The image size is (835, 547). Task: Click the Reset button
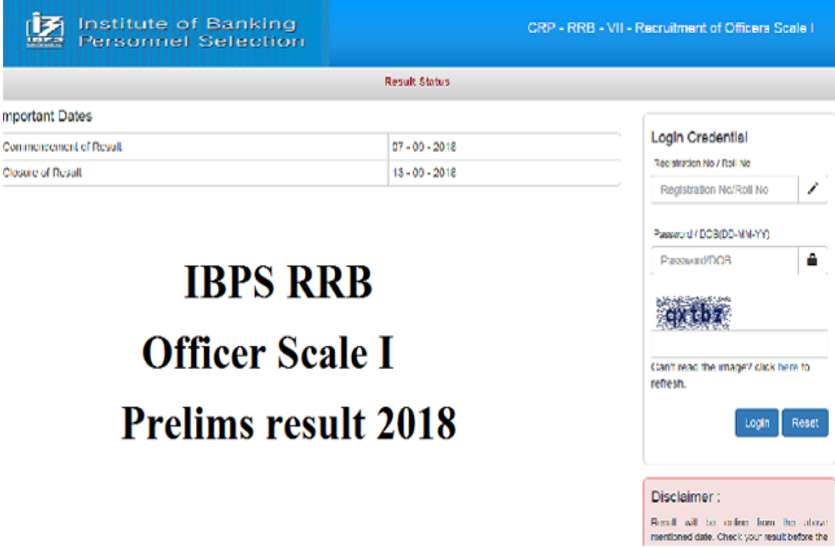point(805,423)
